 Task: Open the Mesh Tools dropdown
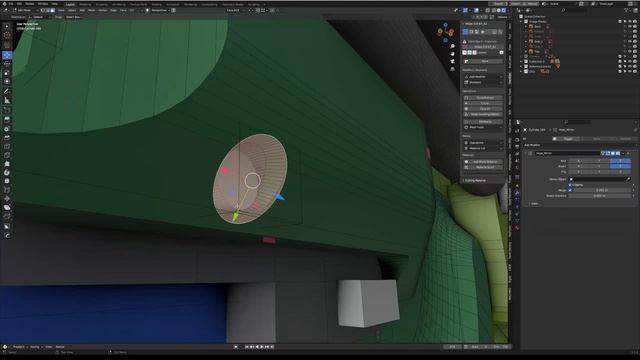pos(483,127)
